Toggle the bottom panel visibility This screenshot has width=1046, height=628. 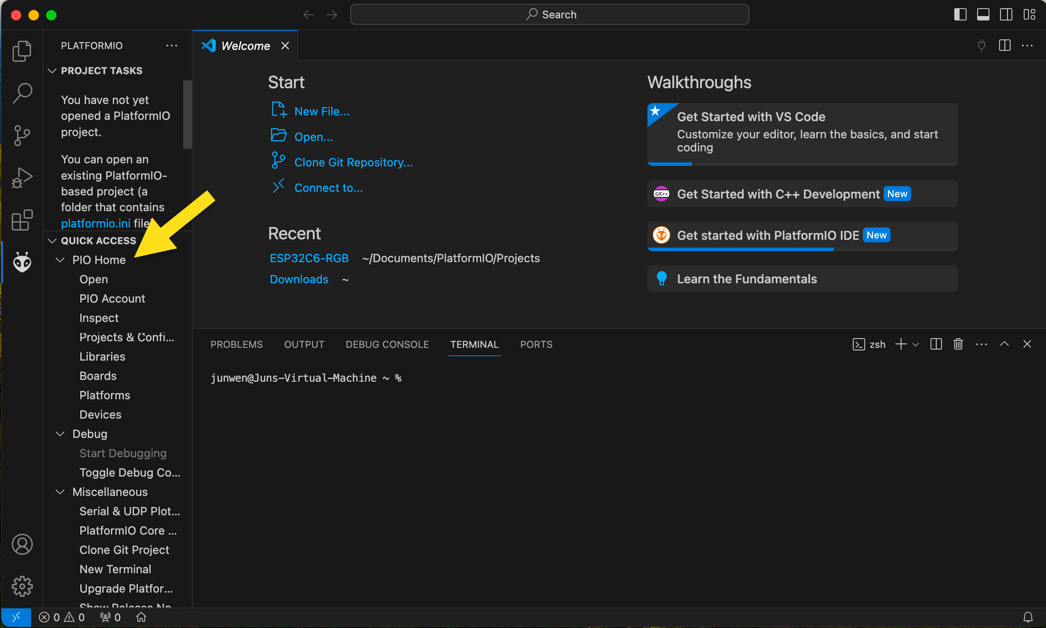983,15
